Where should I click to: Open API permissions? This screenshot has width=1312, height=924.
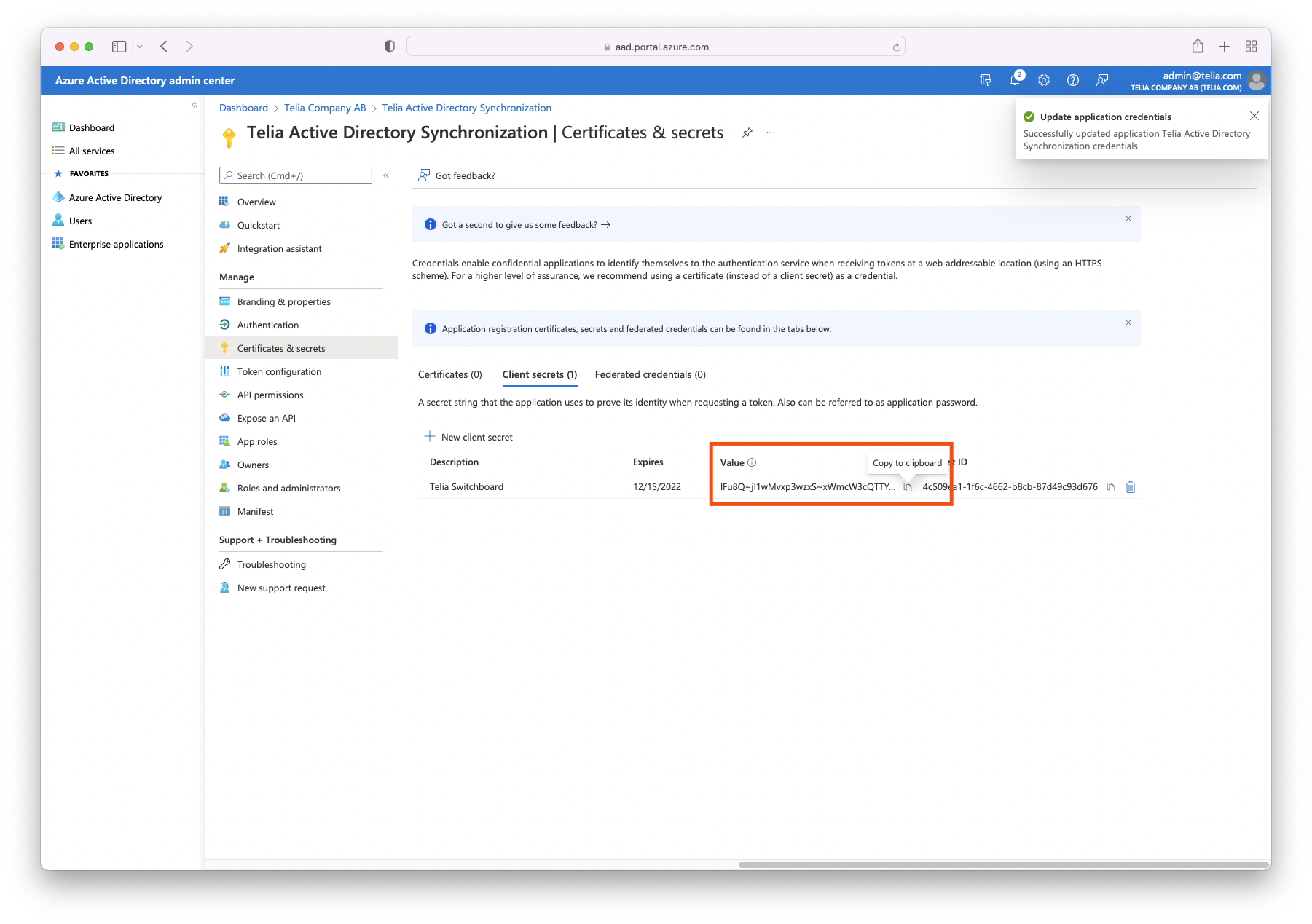coord(270,395)
